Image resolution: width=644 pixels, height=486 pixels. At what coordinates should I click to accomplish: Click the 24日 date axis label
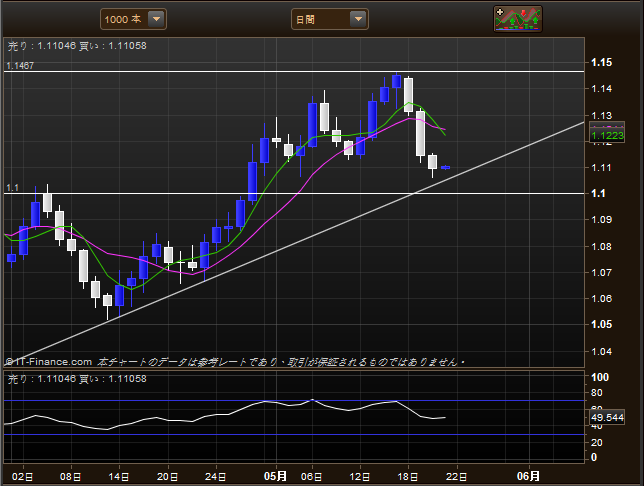[x=216, y=477]
